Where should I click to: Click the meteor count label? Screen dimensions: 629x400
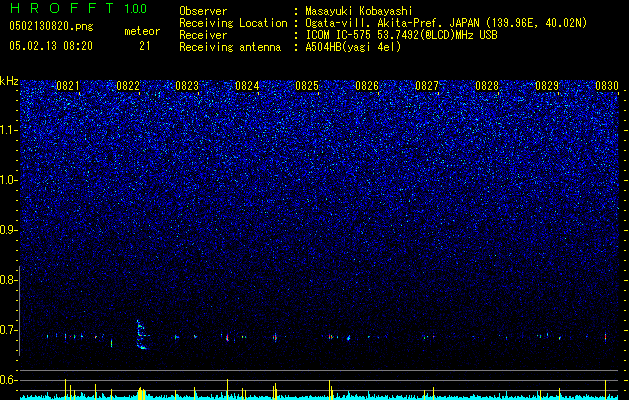142,31
